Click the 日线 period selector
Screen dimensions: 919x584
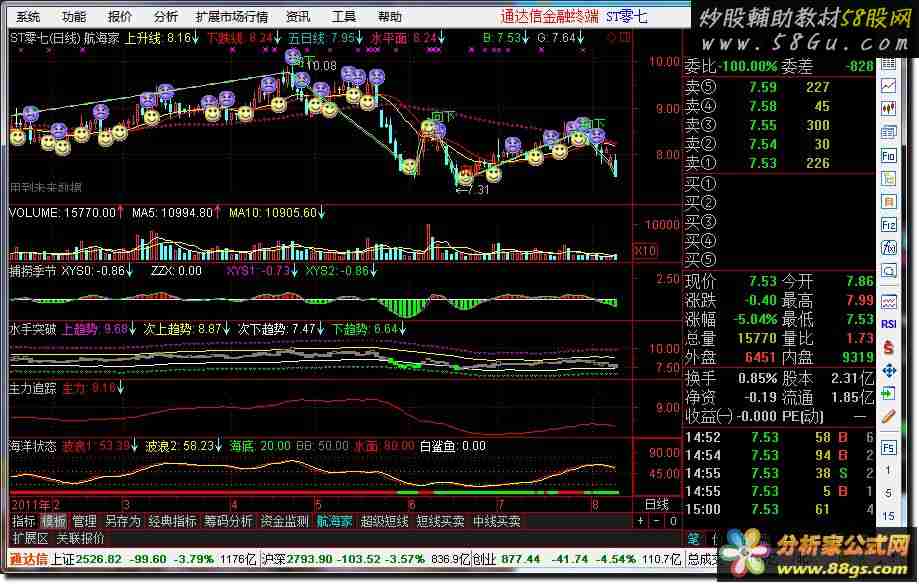click(x=656, y=504)
